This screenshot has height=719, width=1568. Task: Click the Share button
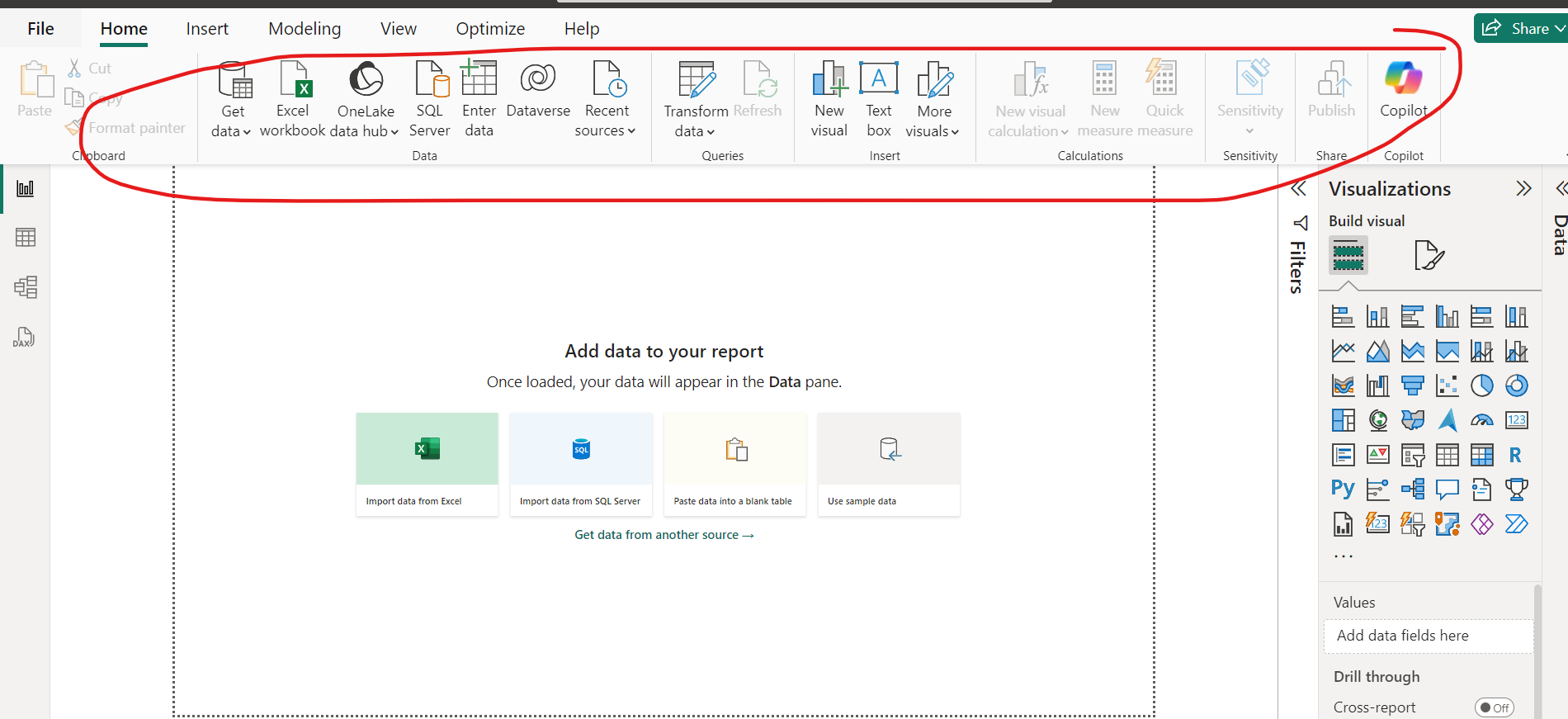click(x=1521, y=29)
